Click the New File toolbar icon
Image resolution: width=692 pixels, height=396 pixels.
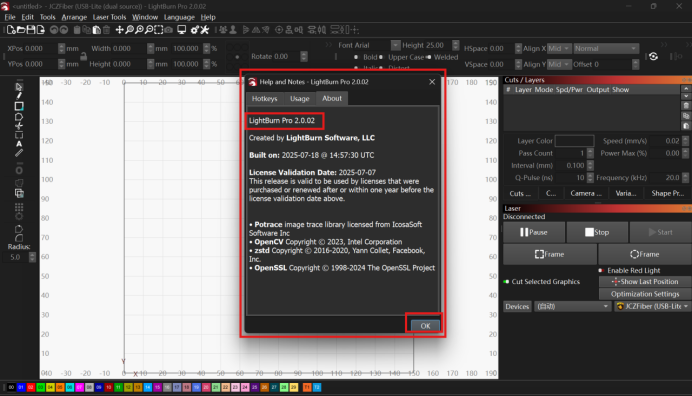click(x=11, y=30)
